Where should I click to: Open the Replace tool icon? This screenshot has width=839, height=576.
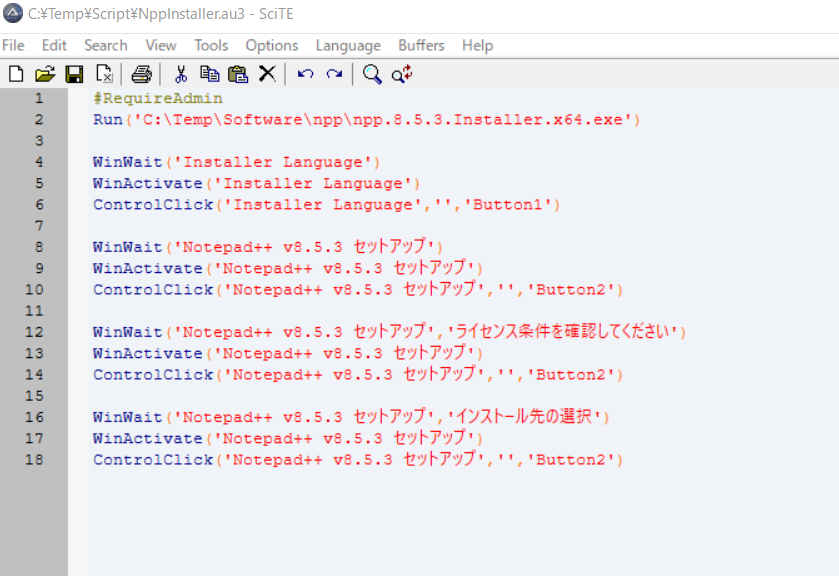point(402,74)
